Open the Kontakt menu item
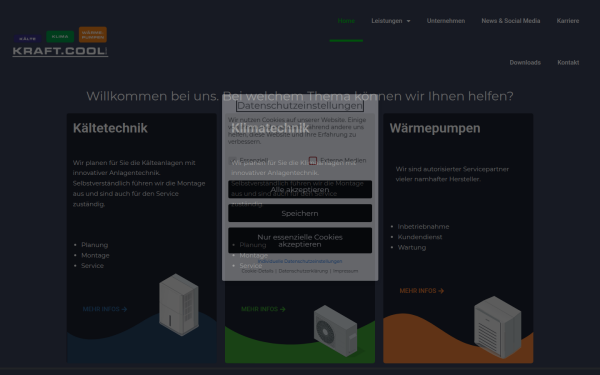This screenshot has height=375, width=600. point(568,62)
